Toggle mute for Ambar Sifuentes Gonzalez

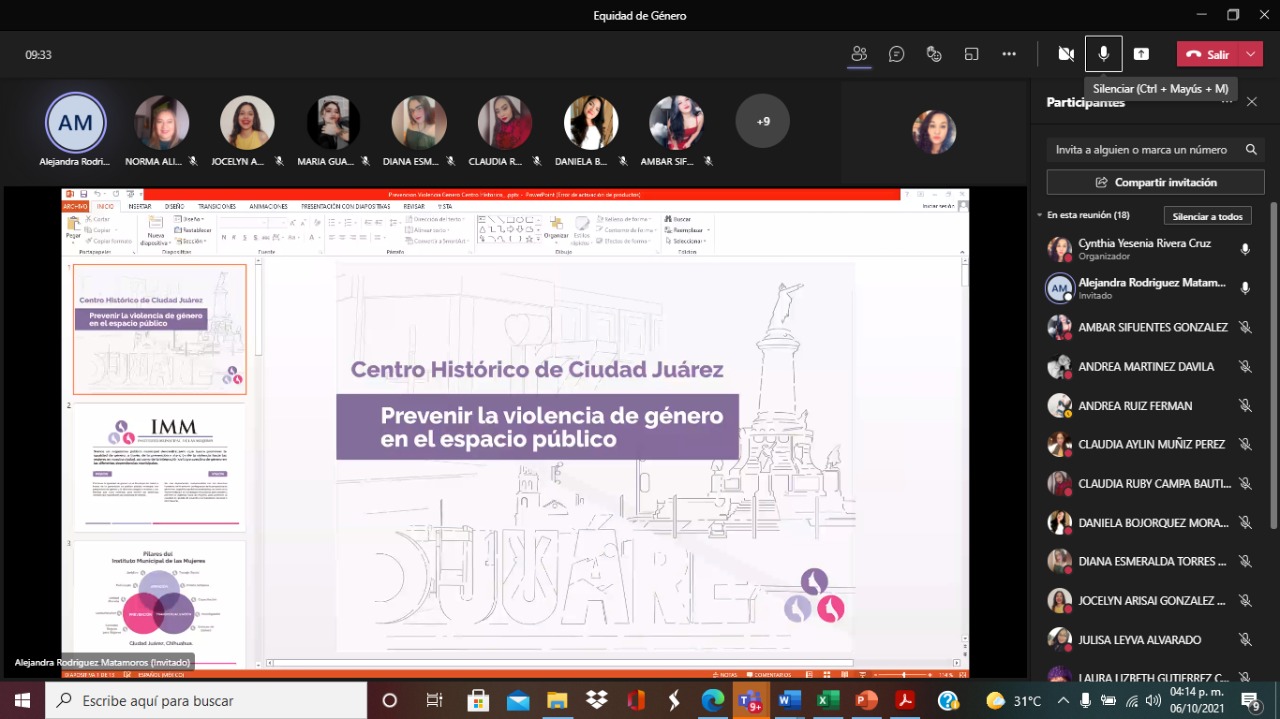[1245, 327]
